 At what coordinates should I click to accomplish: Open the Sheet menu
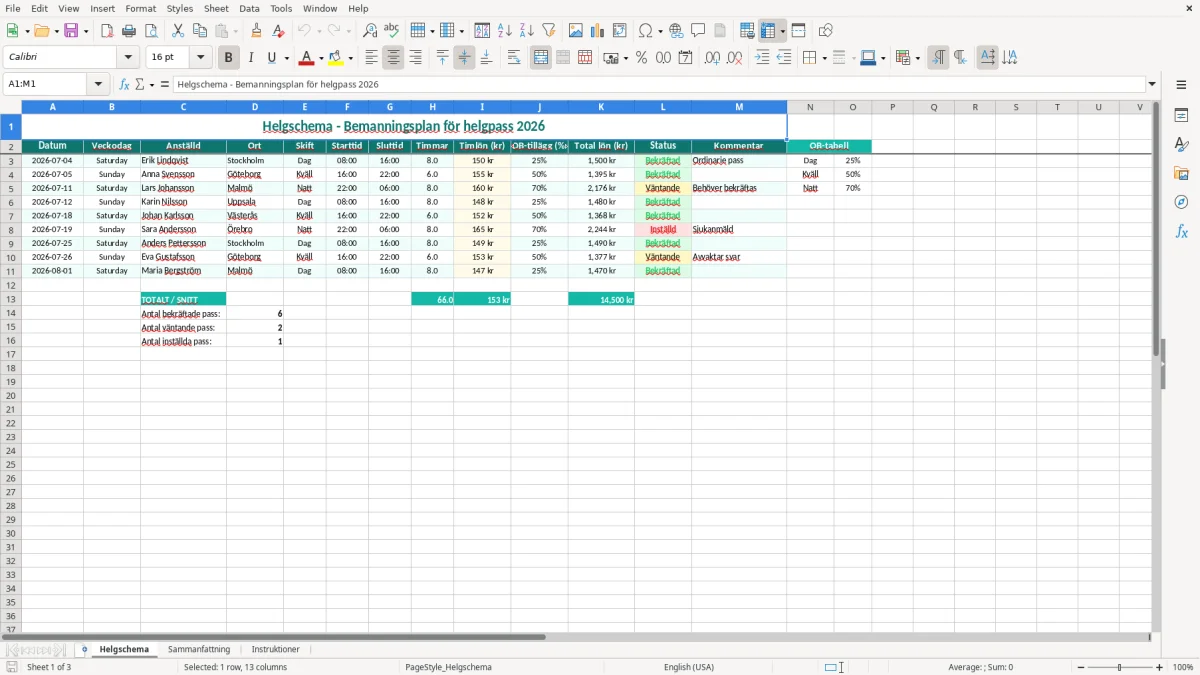(x=216, y=8)
